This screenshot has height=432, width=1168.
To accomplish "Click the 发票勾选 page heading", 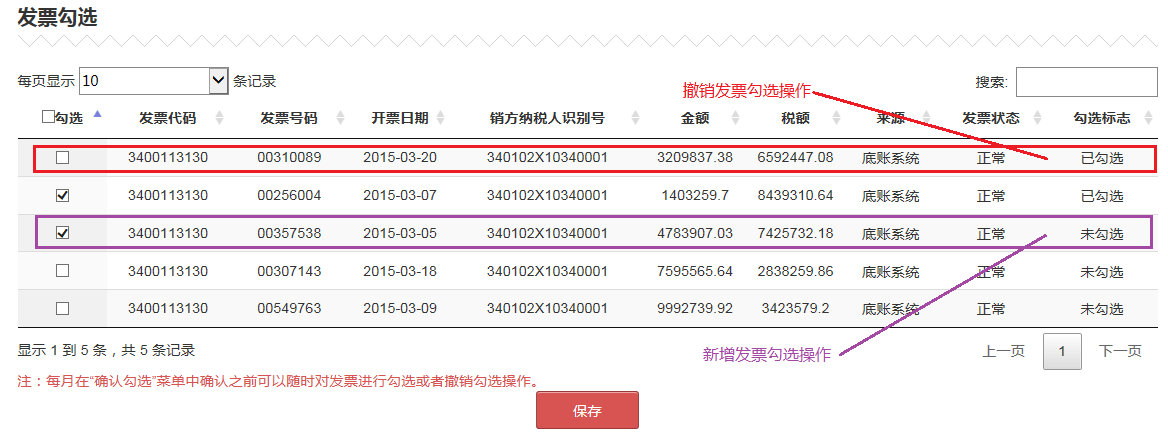I will point(57,17).
